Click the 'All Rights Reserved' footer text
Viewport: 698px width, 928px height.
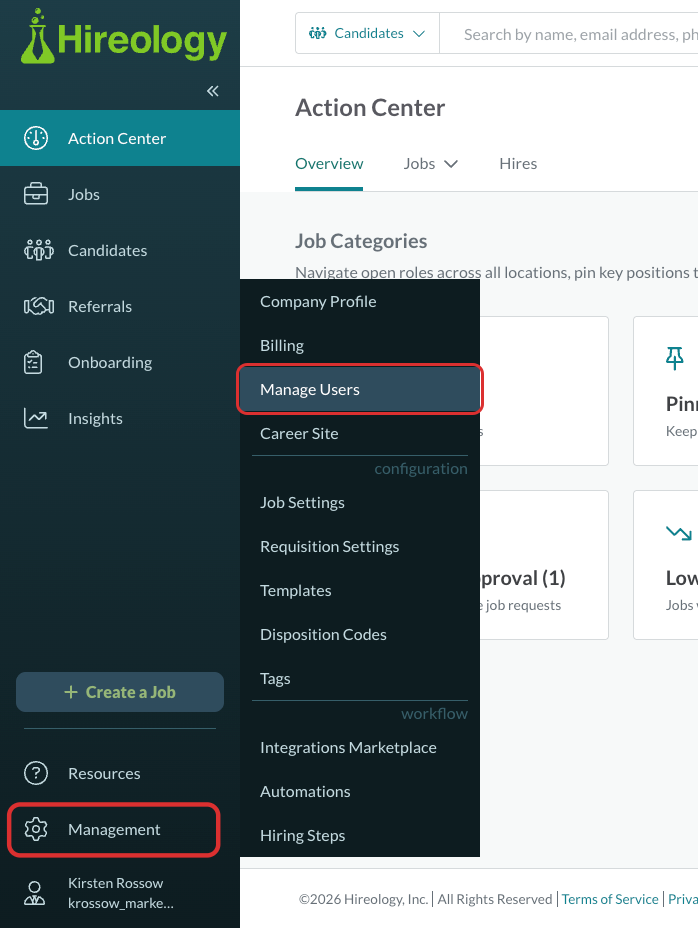coord(495,899)
